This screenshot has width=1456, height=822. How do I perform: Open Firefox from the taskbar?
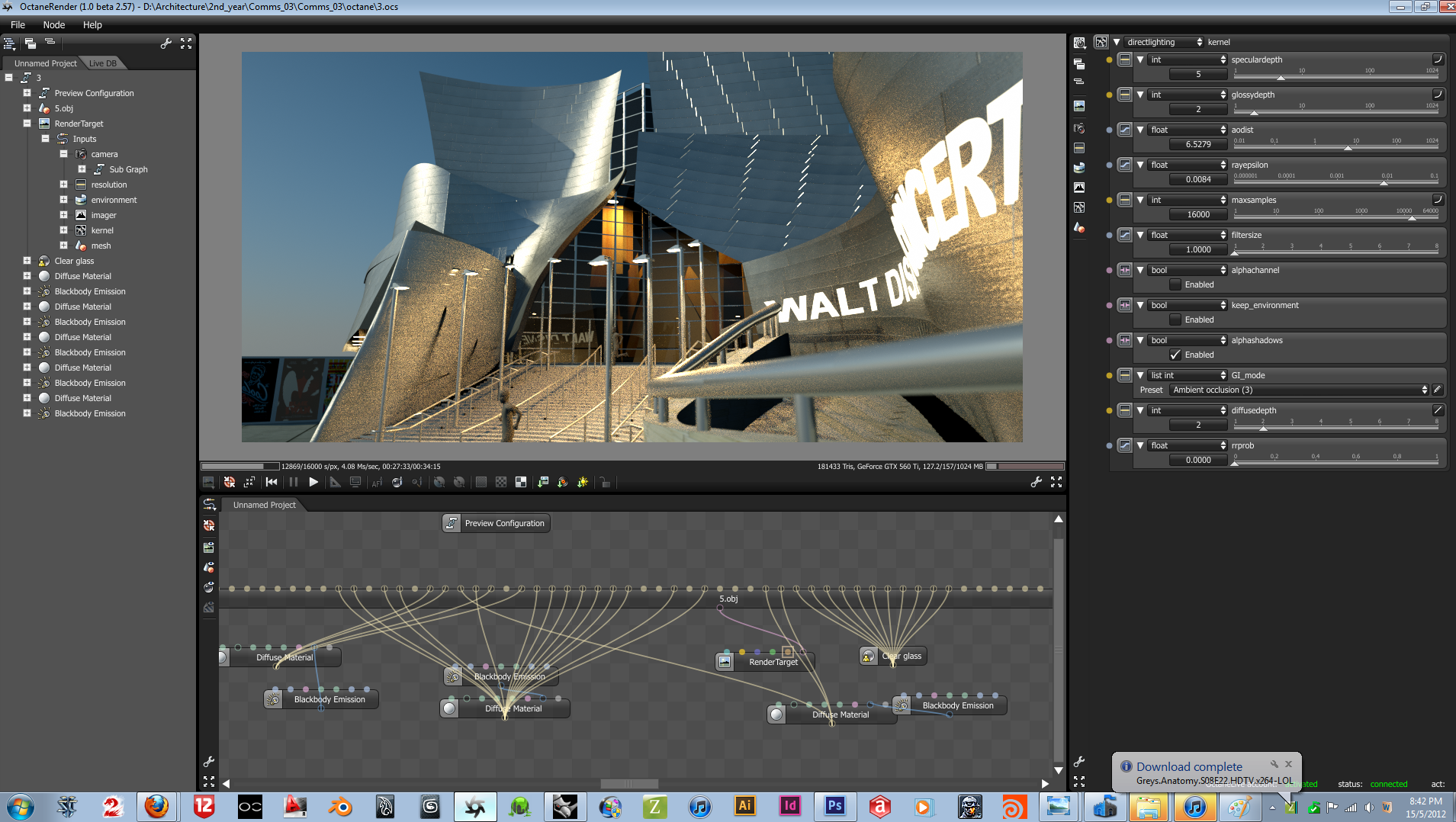coord(157,807)
